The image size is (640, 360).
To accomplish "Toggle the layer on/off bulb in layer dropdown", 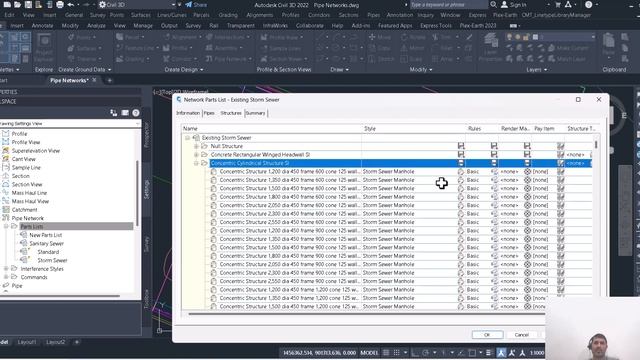I will click(x=510, y=37).
